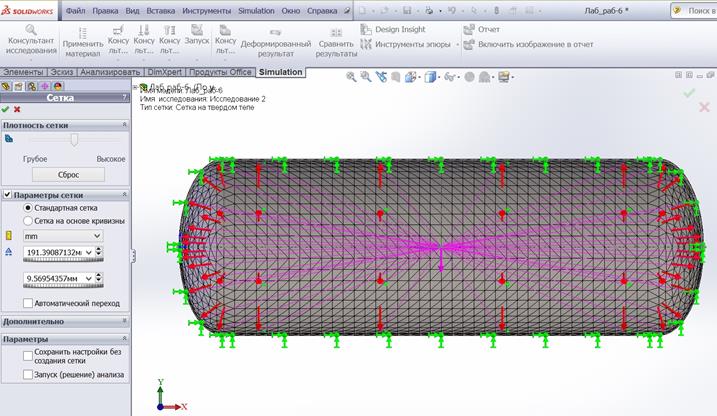Click the Отчет report tool

pos(469,29)
